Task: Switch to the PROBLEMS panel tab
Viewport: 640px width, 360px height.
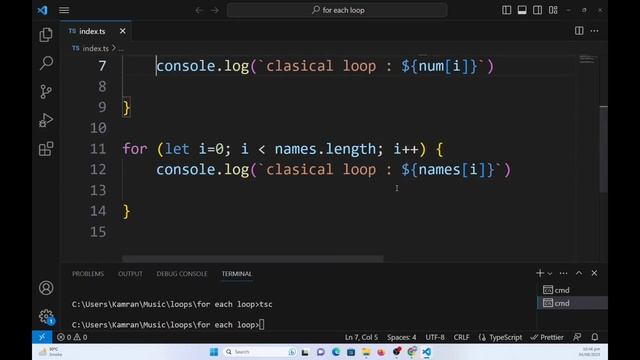Action: [x=88, y=273]
